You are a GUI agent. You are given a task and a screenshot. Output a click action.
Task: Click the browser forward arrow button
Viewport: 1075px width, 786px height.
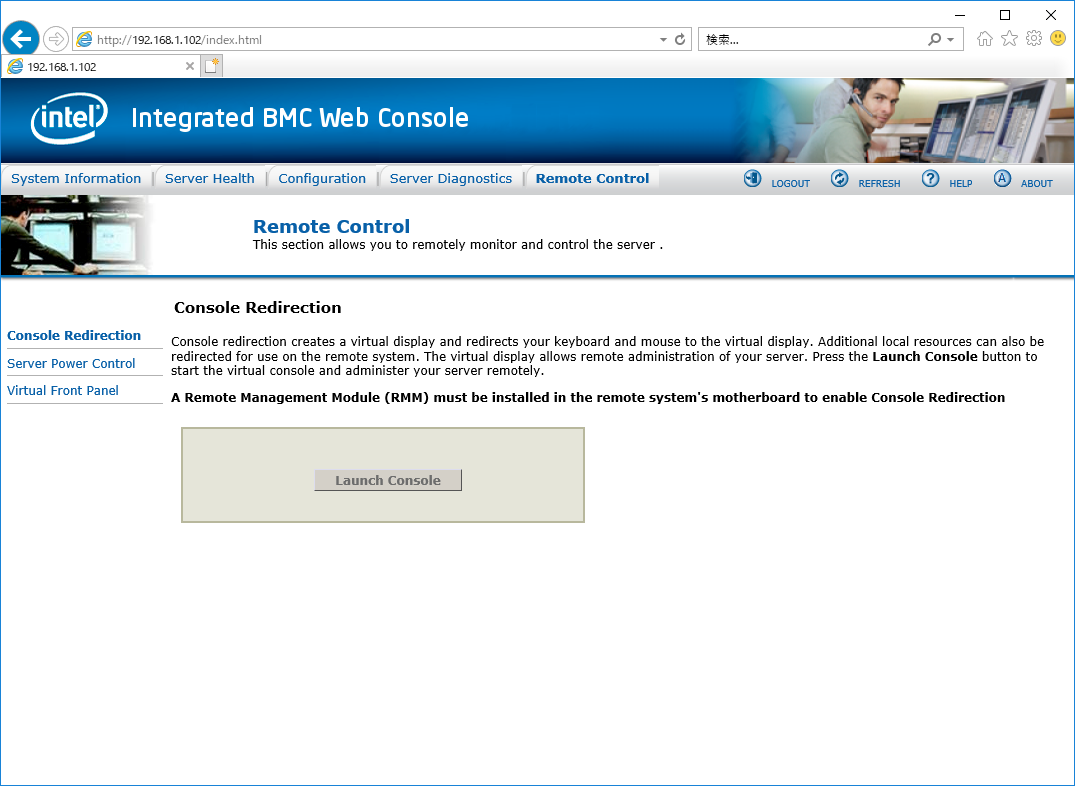click(56, 39)
